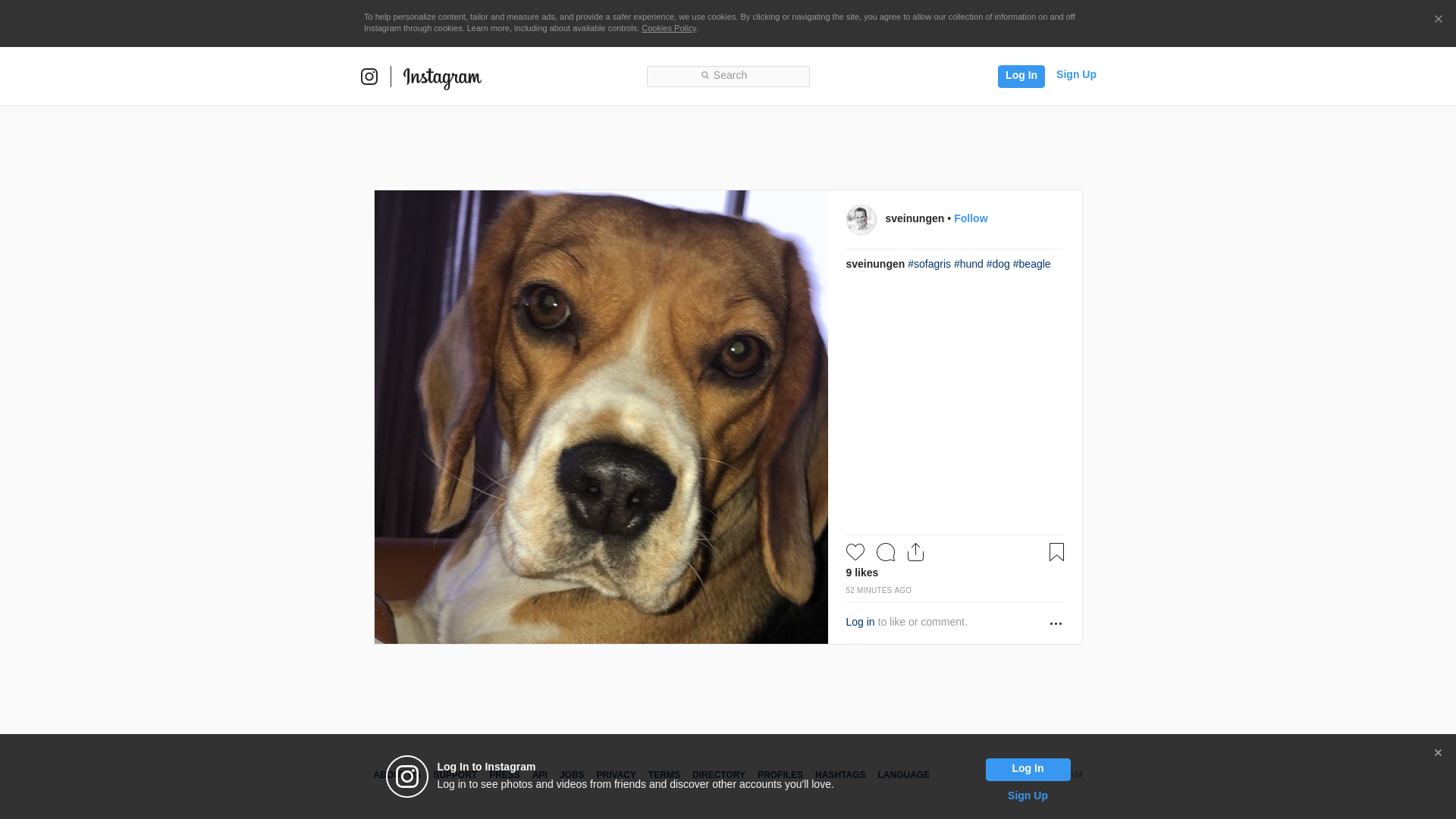The image size is (1456, 819).
Task: Save the post with bookmark icon
Action: click(x=1056, y=552)
